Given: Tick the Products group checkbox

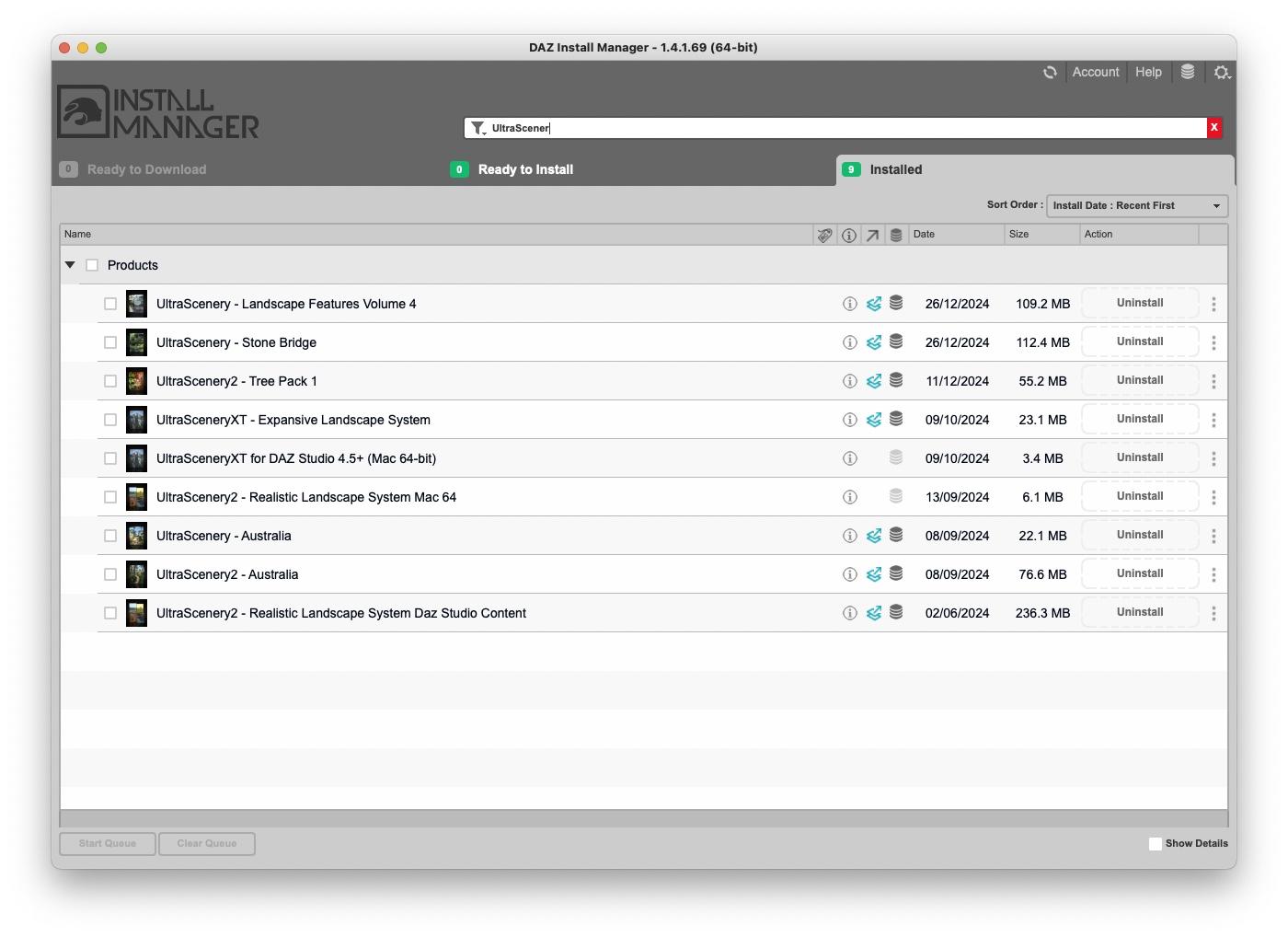Looking at the screenshot, I should 92,265.
